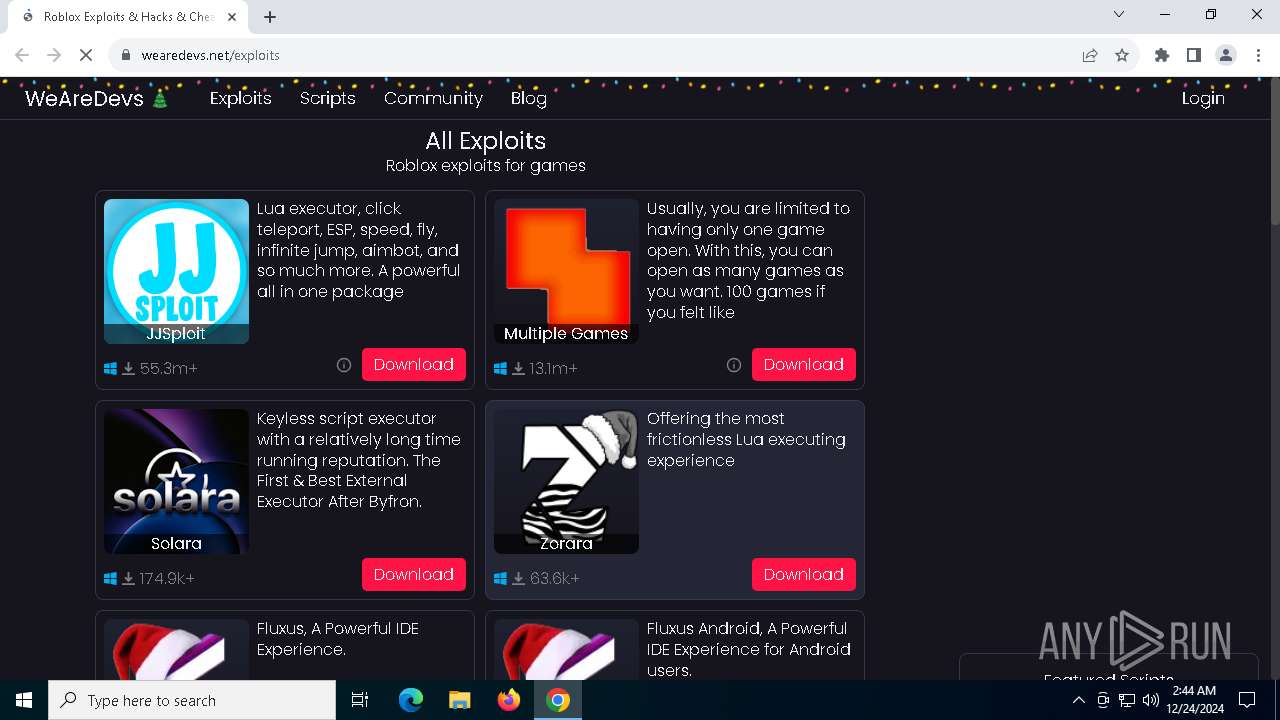Screen dimensions: 1280x720
Task: Open the JJSploit logo thumbnail
Action: pyautogui.click(x=176, y=271)
